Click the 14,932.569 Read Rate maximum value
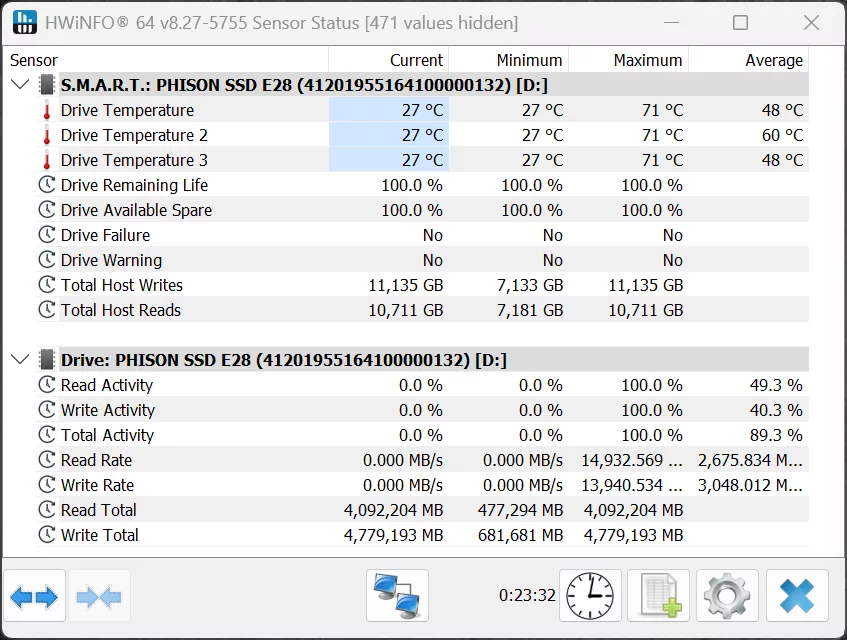This screenshot has height=640, width=847. coord(631,460)
